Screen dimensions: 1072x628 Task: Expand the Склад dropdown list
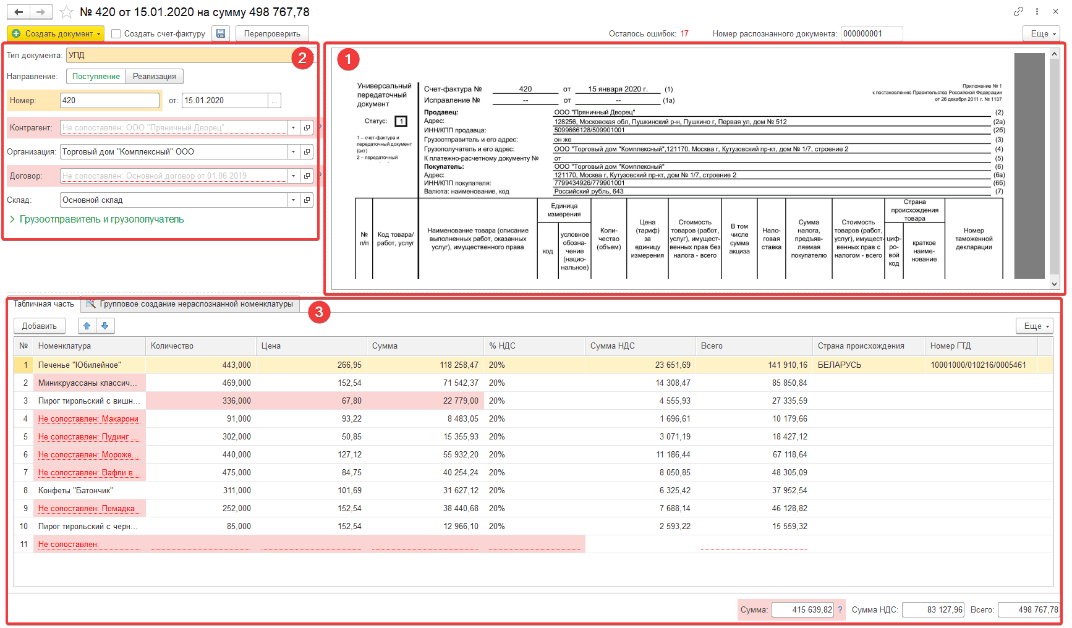[x=292, y=199]
